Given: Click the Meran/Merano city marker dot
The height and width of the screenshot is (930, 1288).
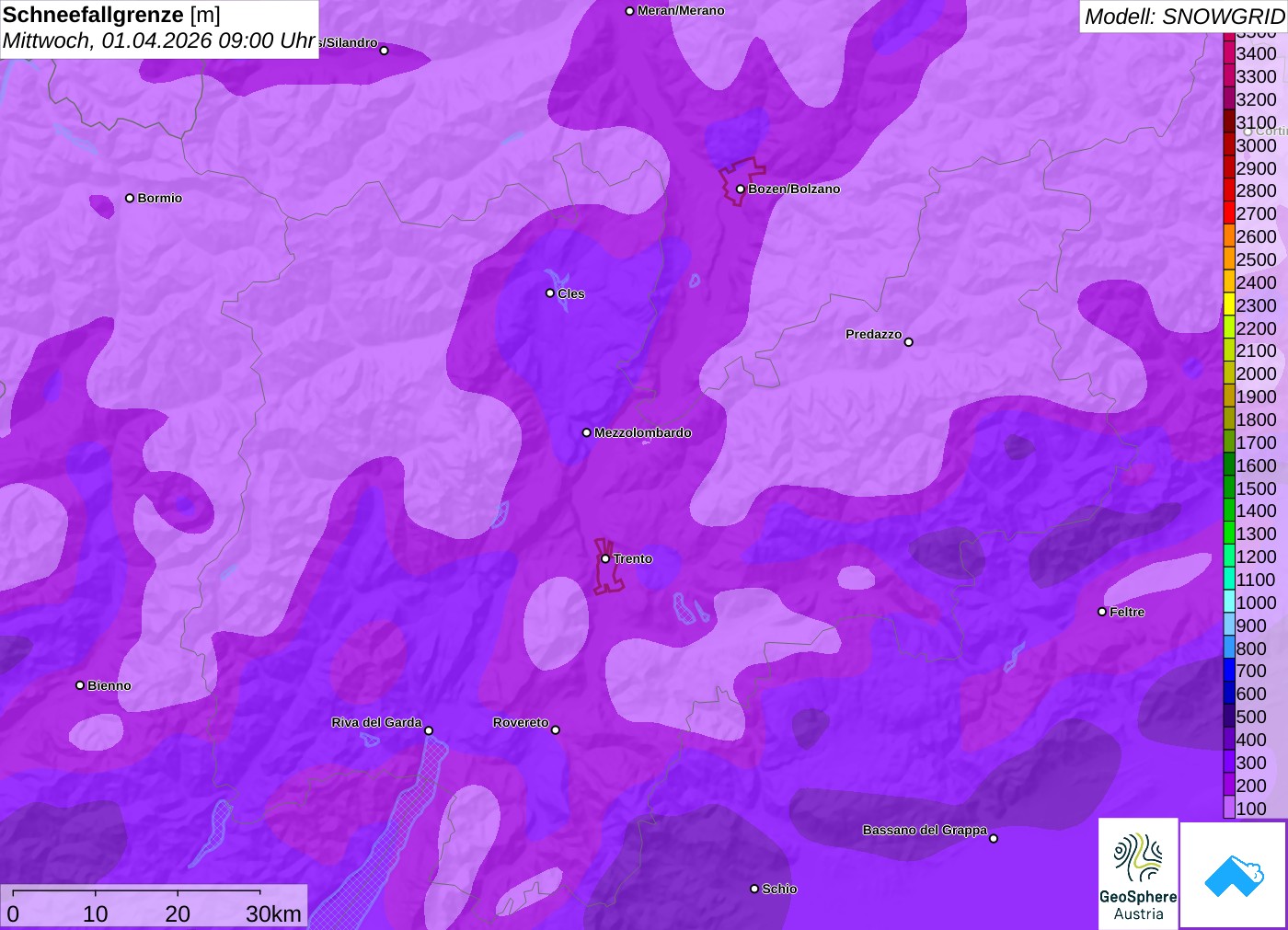Looking at the screenshot, I should tap(630, 11).
